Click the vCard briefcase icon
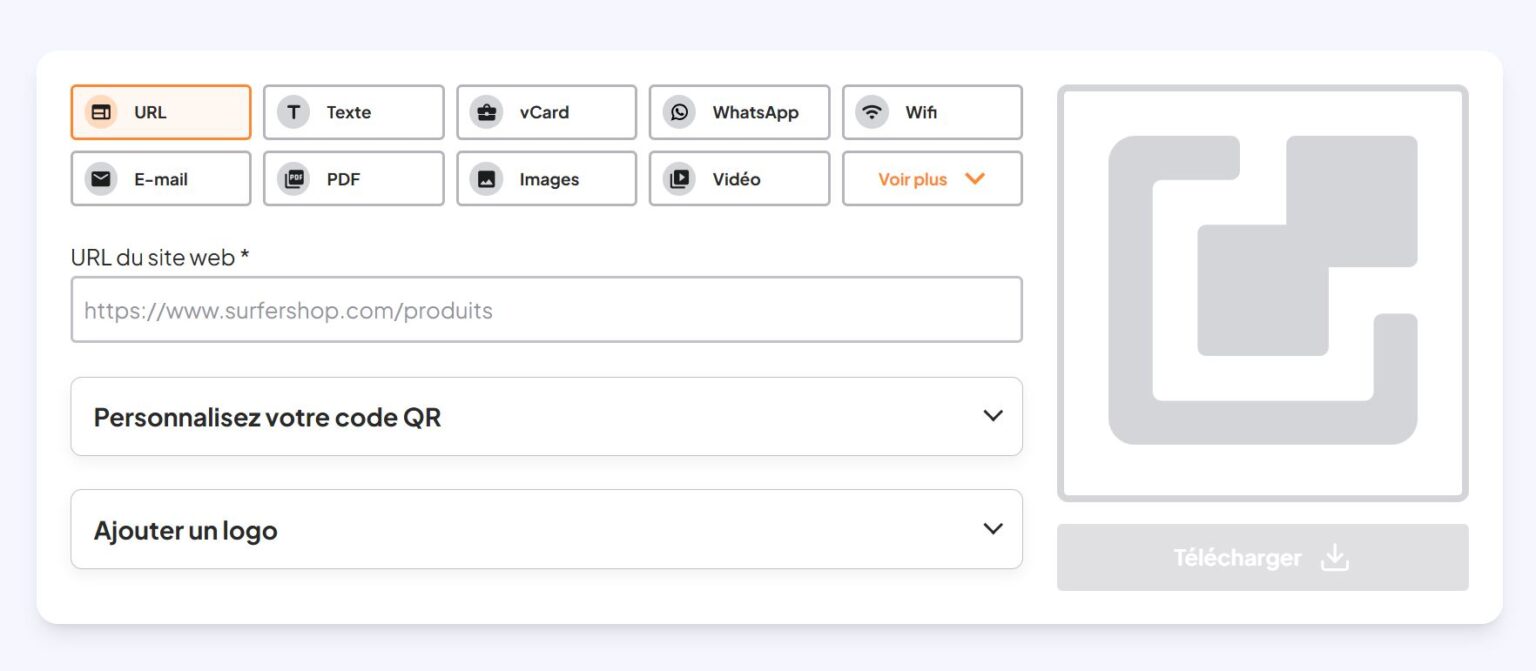Viewport: 1536px width, 671px height. tap(486, 112)
